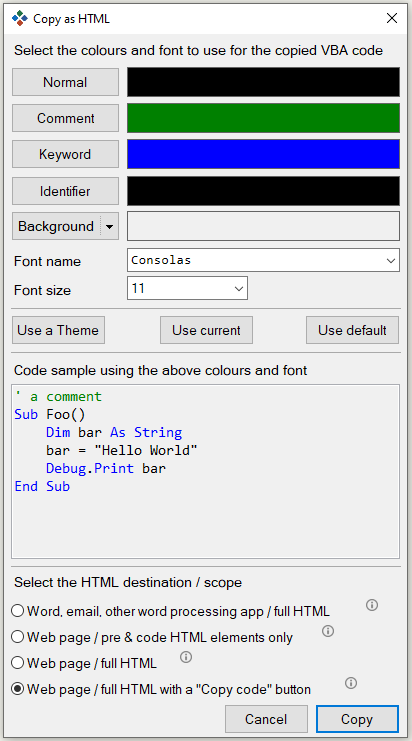Cancel the Copy as HTML dialog
412x741 pixels.
(266, 719)
